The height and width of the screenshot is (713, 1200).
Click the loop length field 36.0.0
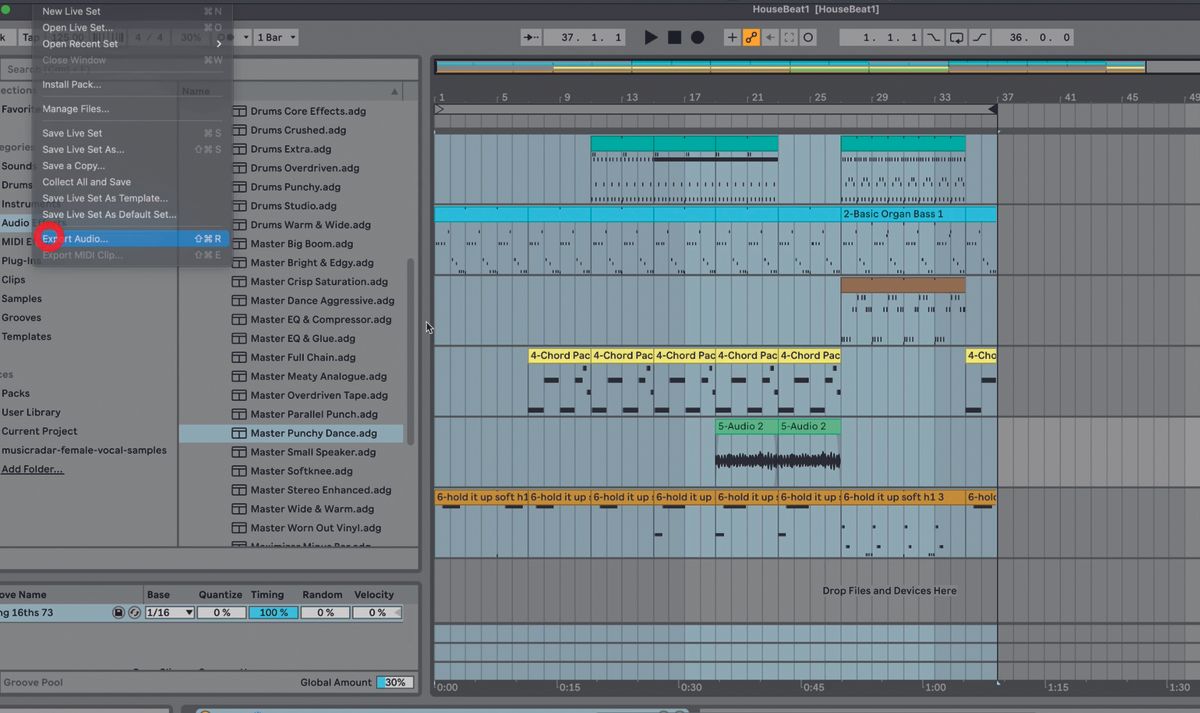[x=1034, y=37]
